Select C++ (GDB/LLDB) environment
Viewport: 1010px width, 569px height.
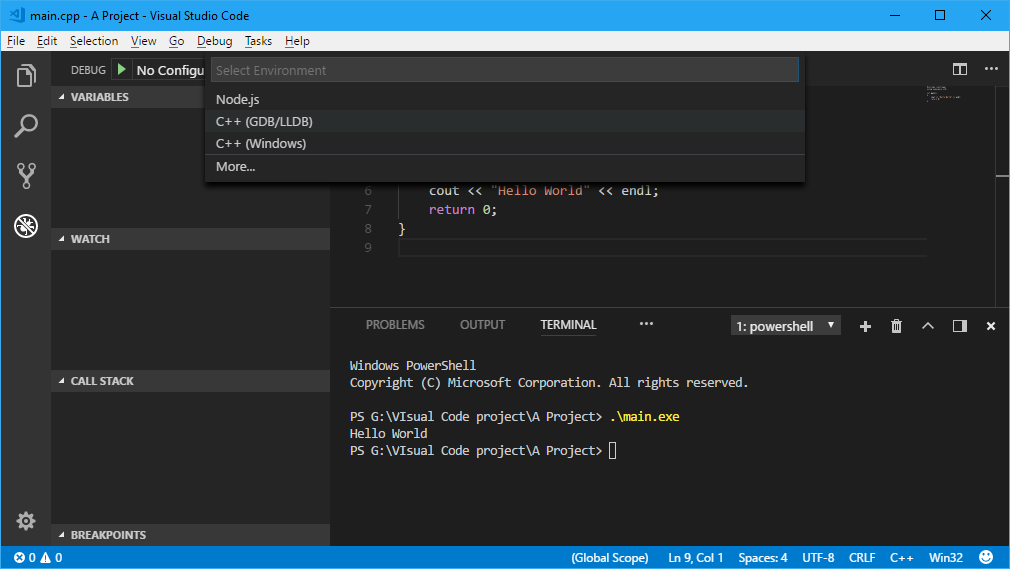(x=505, y=121)
